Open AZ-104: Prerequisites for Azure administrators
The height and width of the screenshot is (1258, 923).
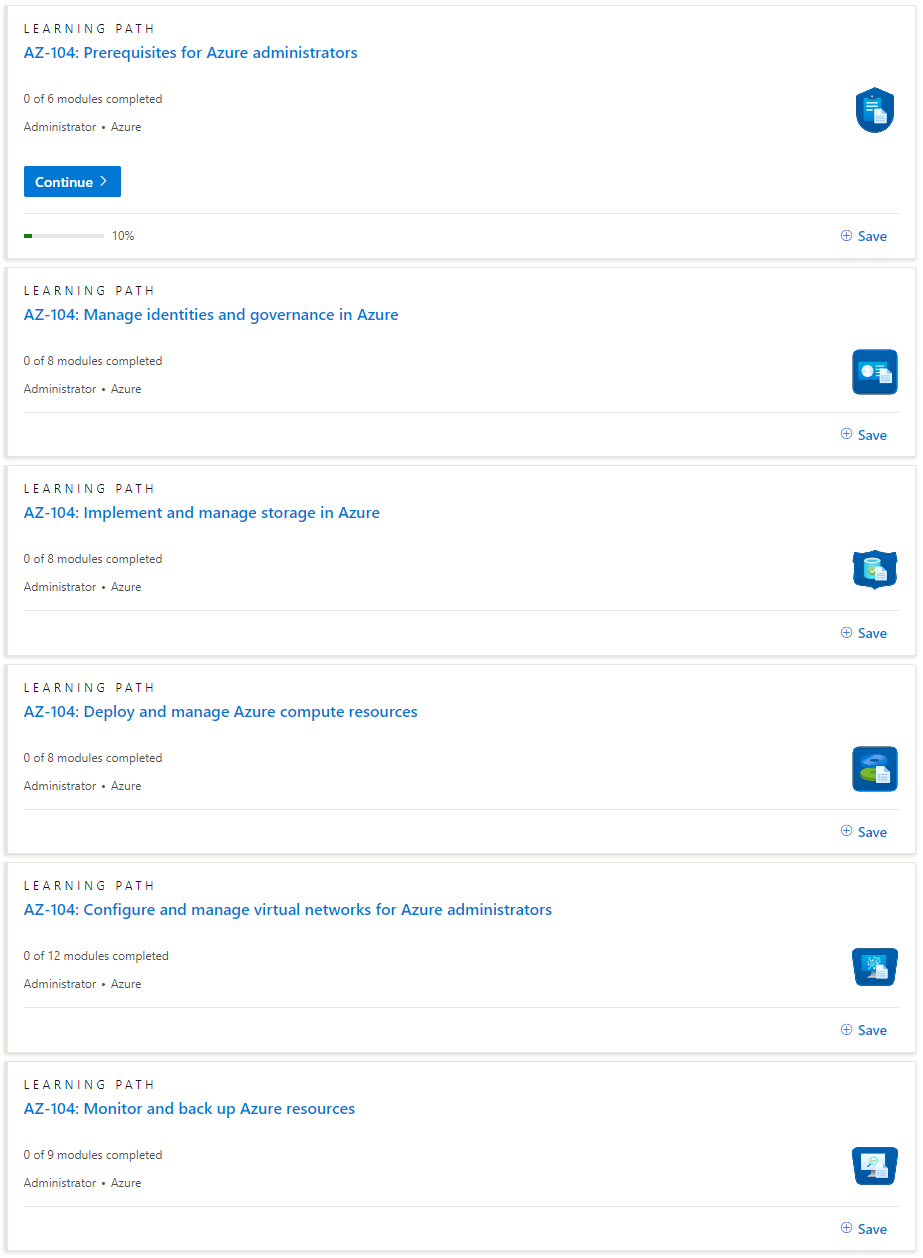(190, 53)
